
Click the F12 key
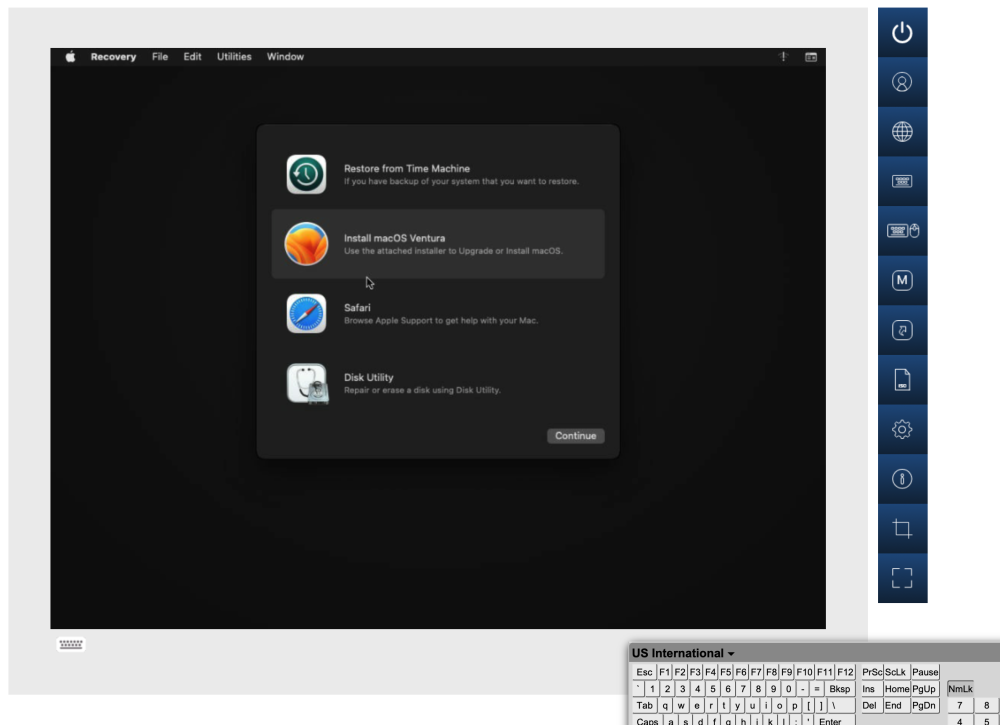coord(845,672)
